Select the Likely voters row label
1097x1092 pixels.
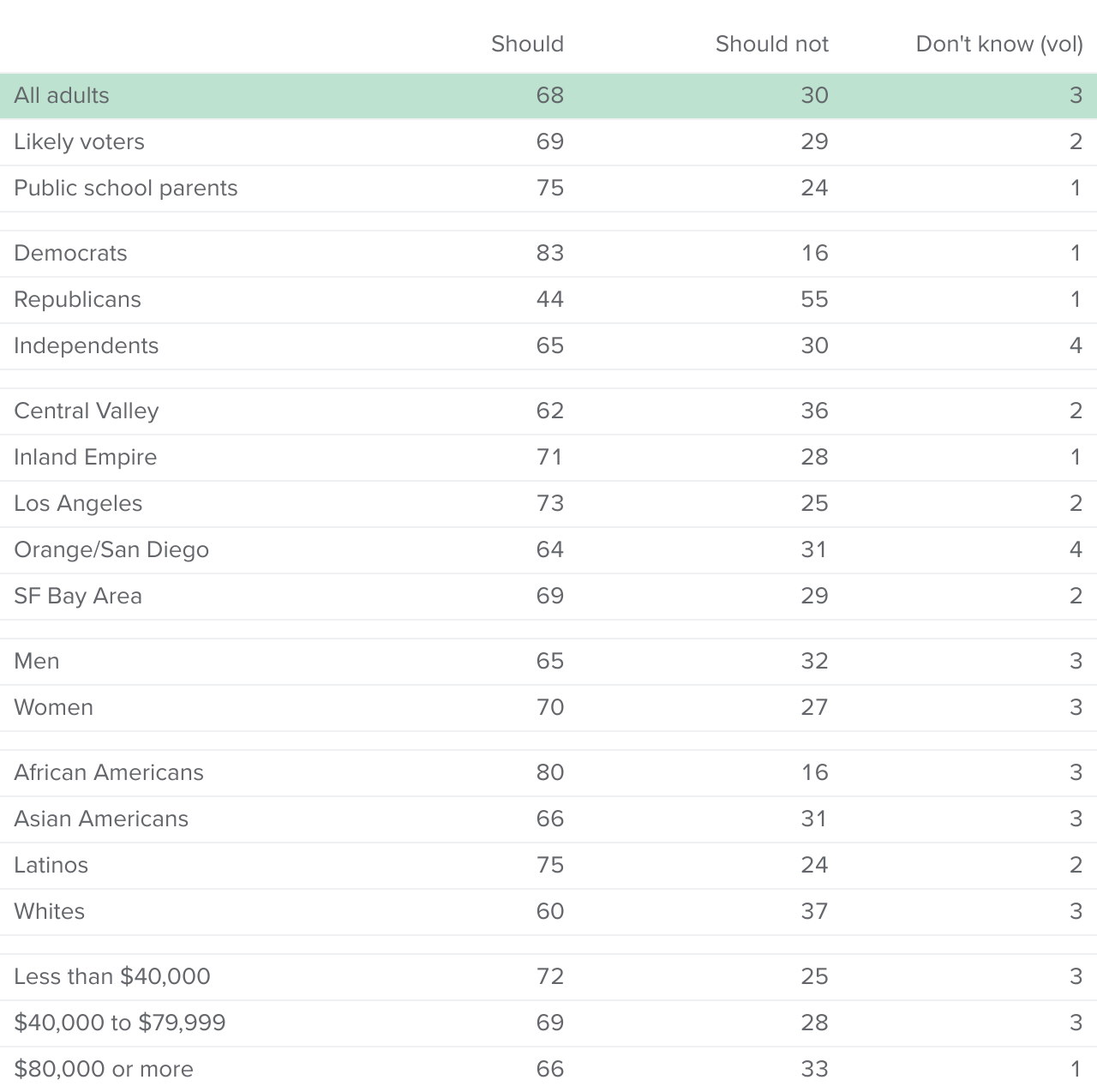click(x=79, y=141)
